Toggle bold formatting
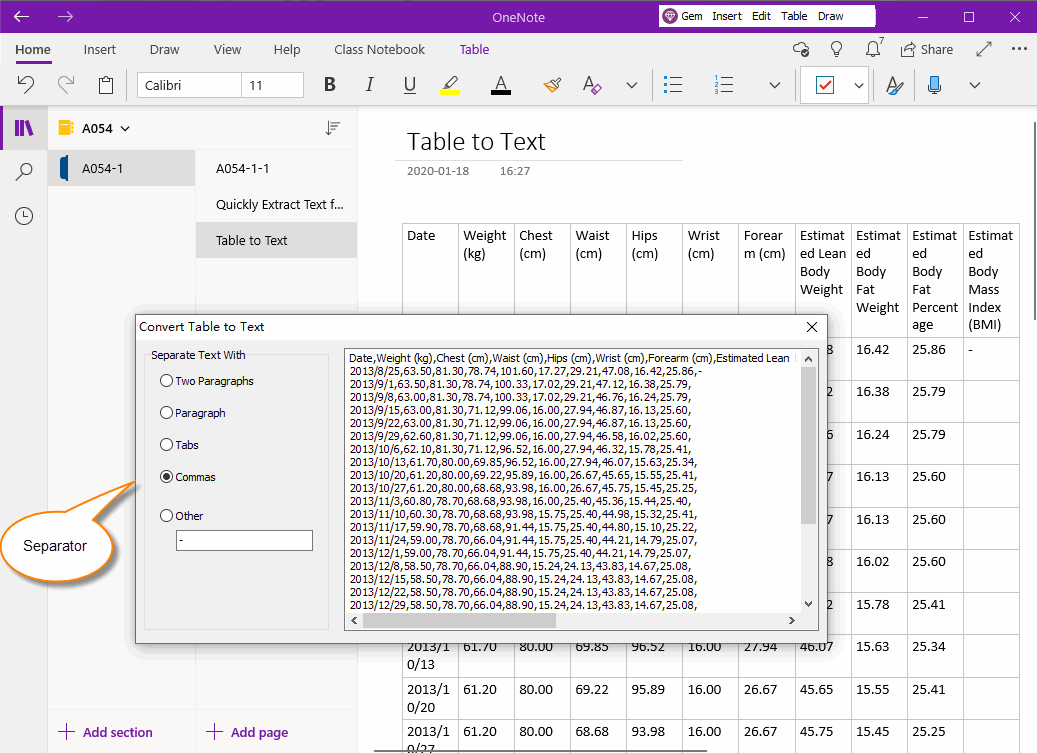Image resolution: width=1037 pixels, height=753 pixels. click(329, 85)
